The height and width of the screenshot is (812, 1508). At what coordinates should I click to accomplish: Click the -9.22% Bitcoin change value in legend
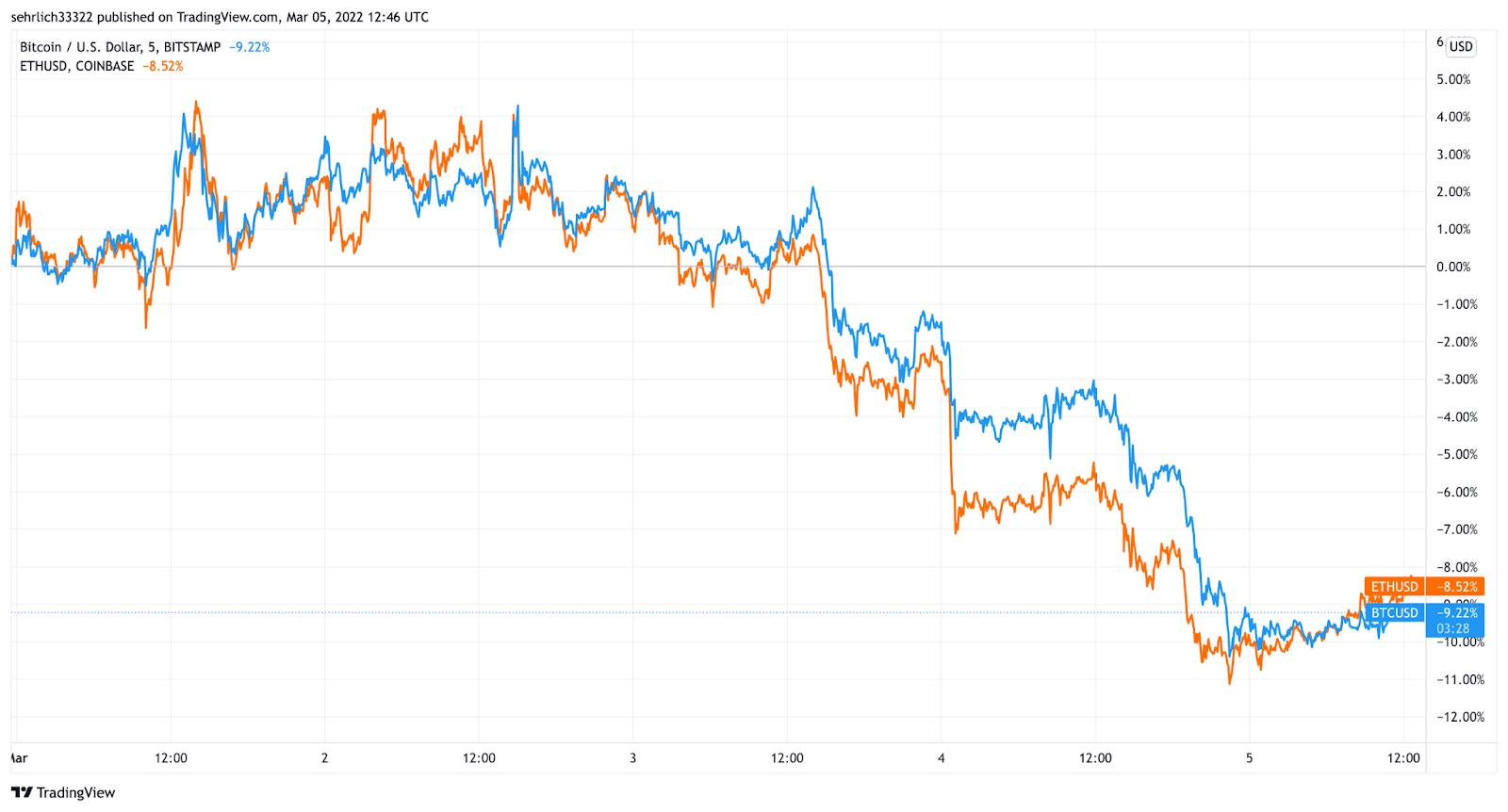249,47
